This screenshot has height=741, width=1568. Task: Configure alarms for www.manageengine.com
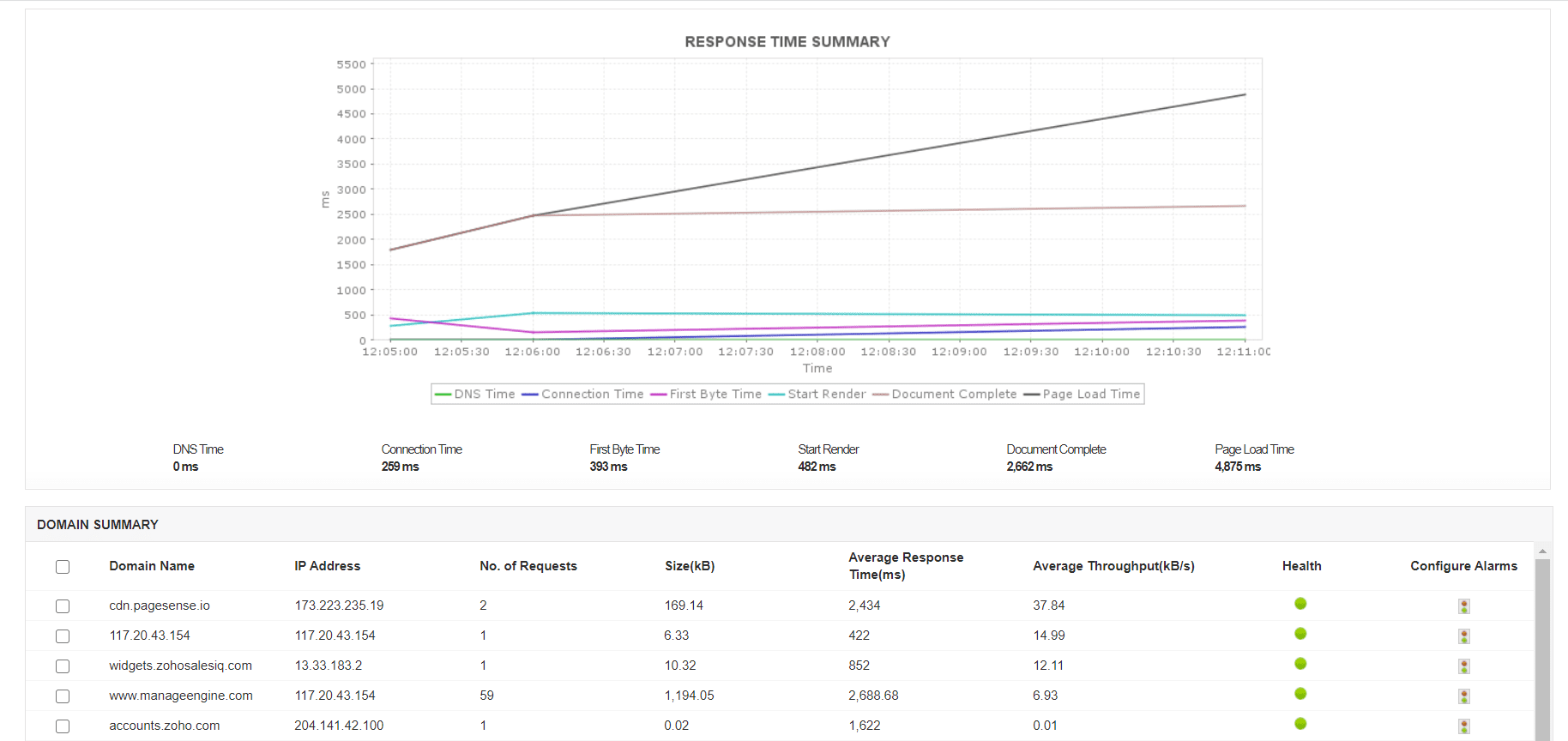[x=1463, y=696]
